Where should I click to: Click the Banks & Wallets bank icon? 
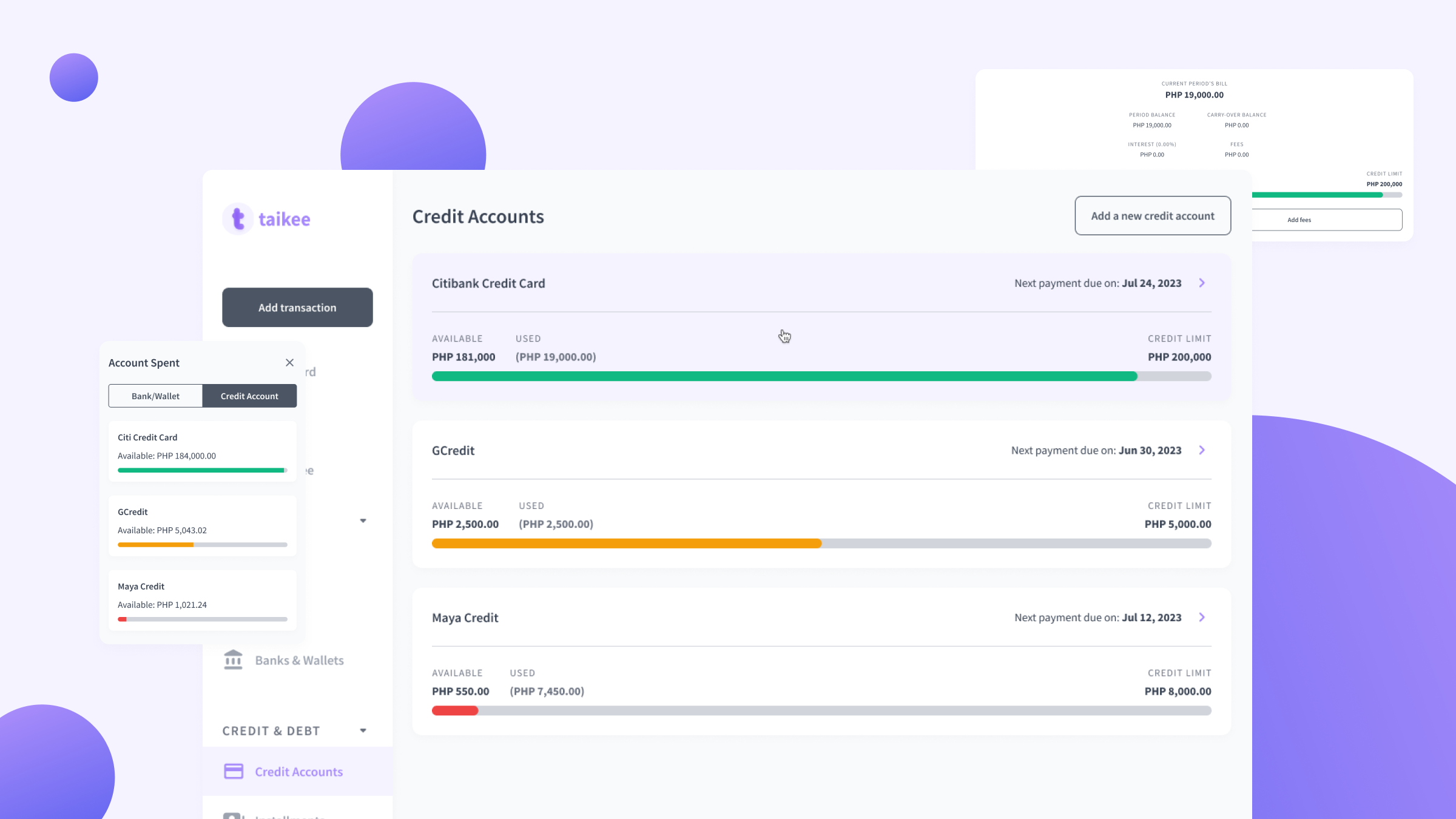click(233, 660)
